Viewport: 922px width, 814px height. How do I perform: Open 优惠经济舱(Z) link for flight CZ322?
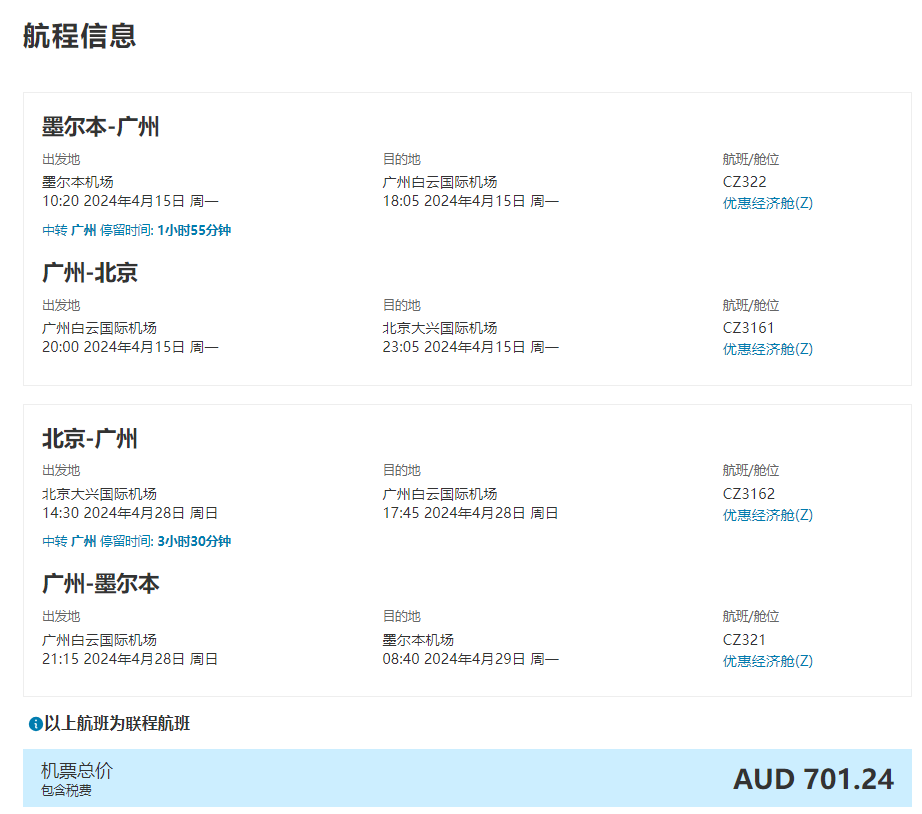tap(767, 203)
